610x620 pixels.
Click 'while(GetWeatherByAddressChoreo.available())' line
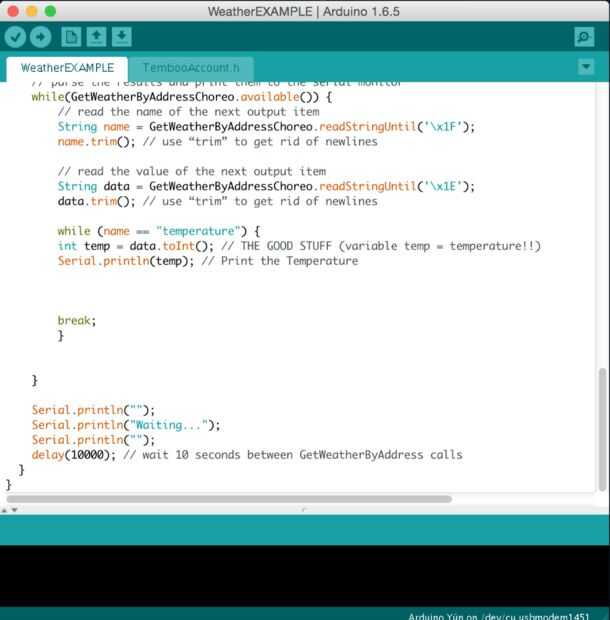(x=182, y=97)
